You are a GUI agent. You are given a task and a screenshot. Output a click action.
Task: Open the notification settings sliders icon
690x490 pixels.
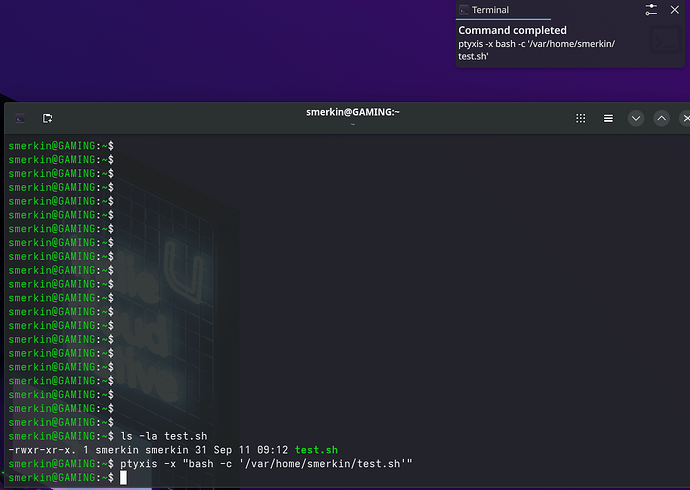click(x=651, y=10)
